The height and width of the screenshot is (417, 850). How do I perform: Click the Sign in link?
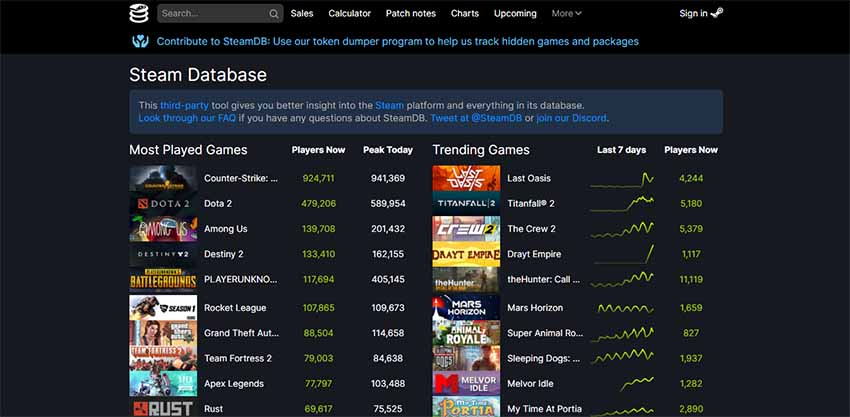tap(693, 14)
